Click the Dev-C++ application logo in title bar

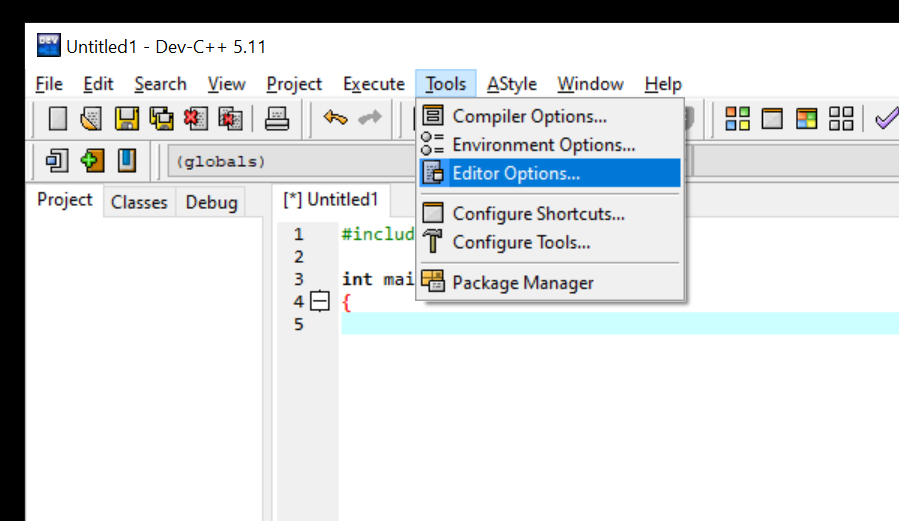click(48, 45)
